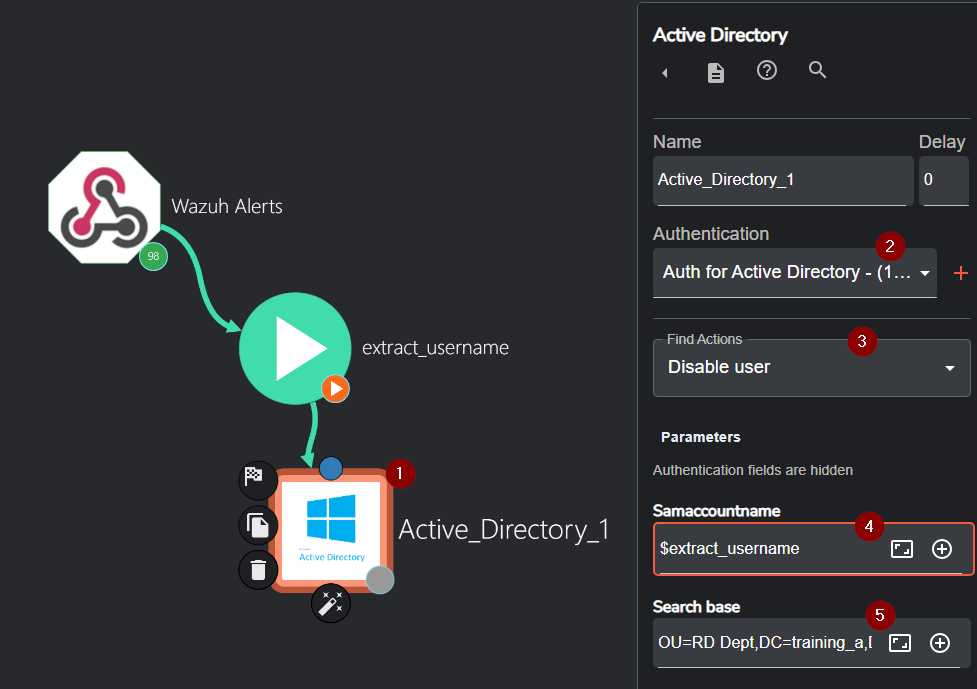Viewport: 977px width, 689px height.
Task: Open magic wand autocomplete for Active_Directory_1
Action: [x=331, y=603]
